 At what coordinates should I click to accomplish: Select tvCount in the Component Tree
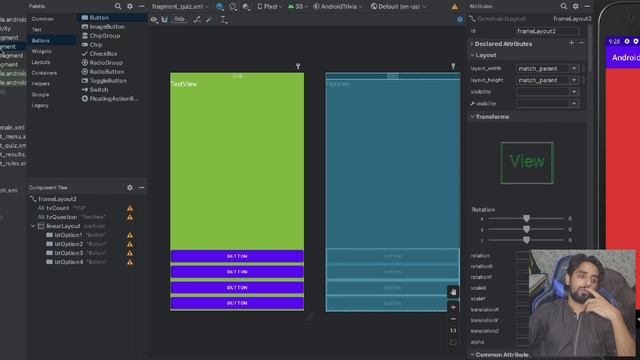tap(58, 208)
